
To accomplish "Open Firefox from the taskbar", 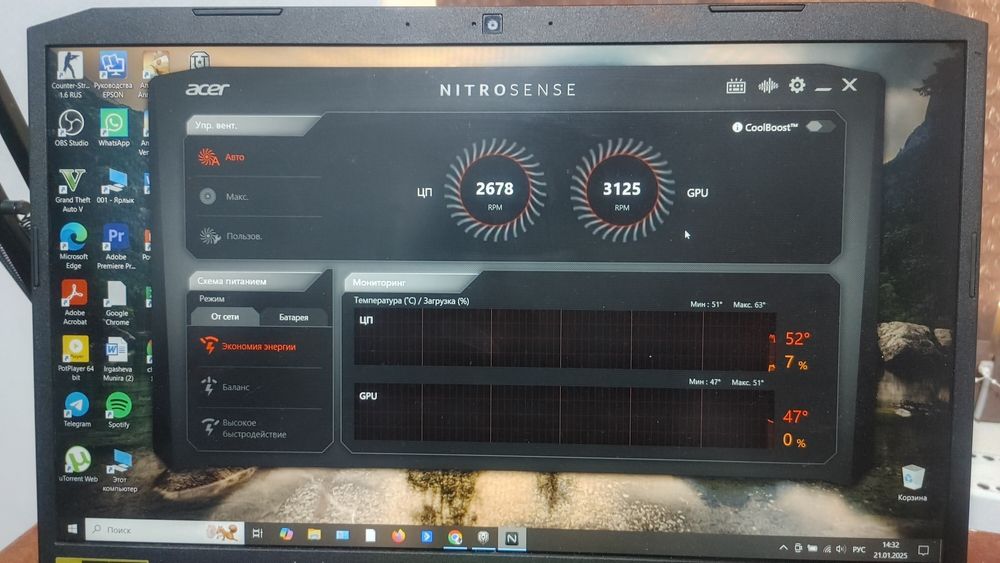I will click(x=399, y=536).
